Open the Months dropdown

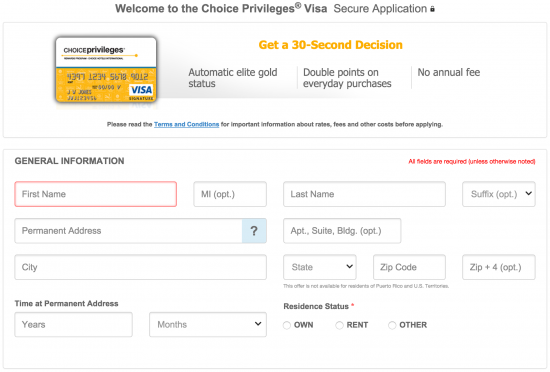point(208,325)
